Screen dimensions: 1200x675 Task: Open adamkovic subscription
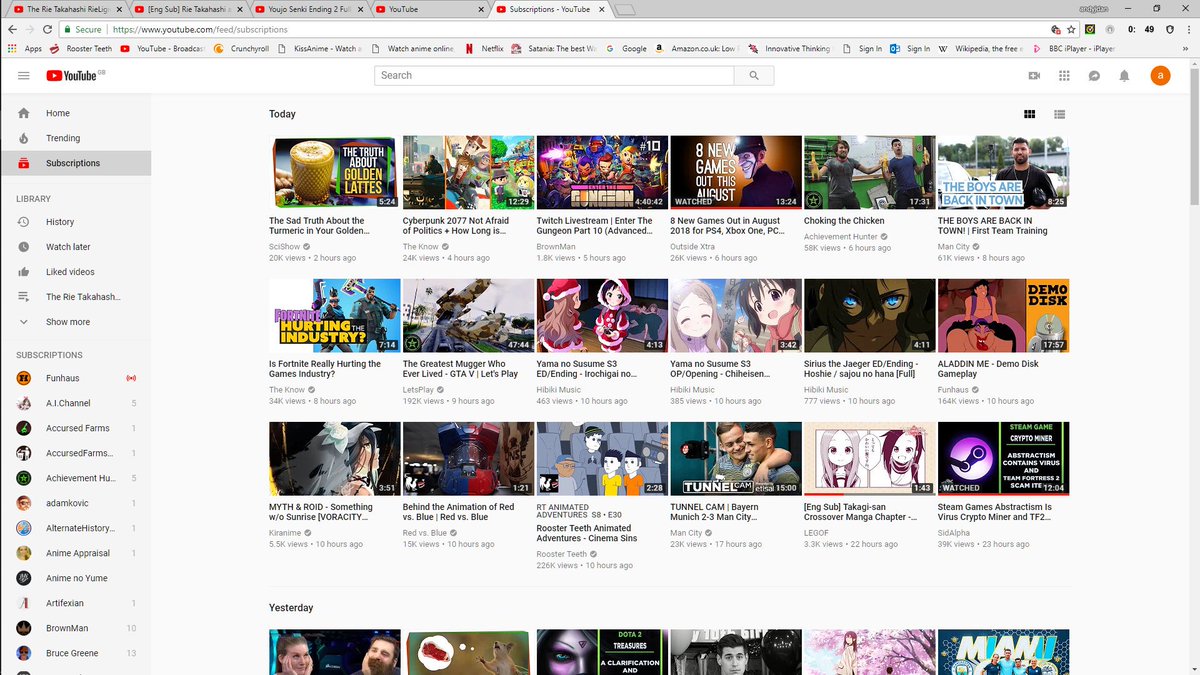coord(75,503)
